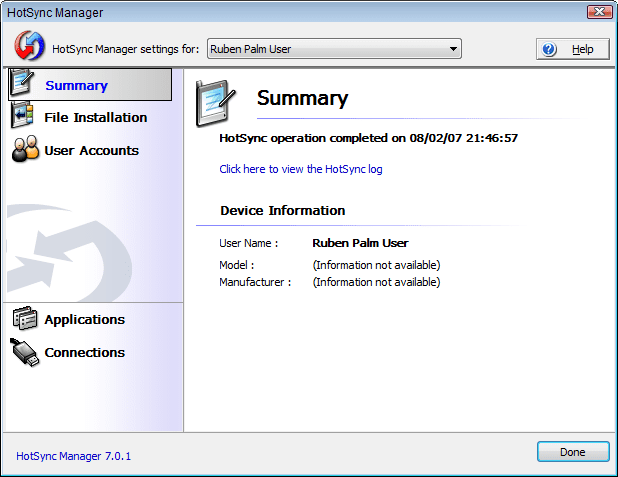Click Manufacturer's Information not available value
Viewport: 618px width, 477px height.
point(376,282)
